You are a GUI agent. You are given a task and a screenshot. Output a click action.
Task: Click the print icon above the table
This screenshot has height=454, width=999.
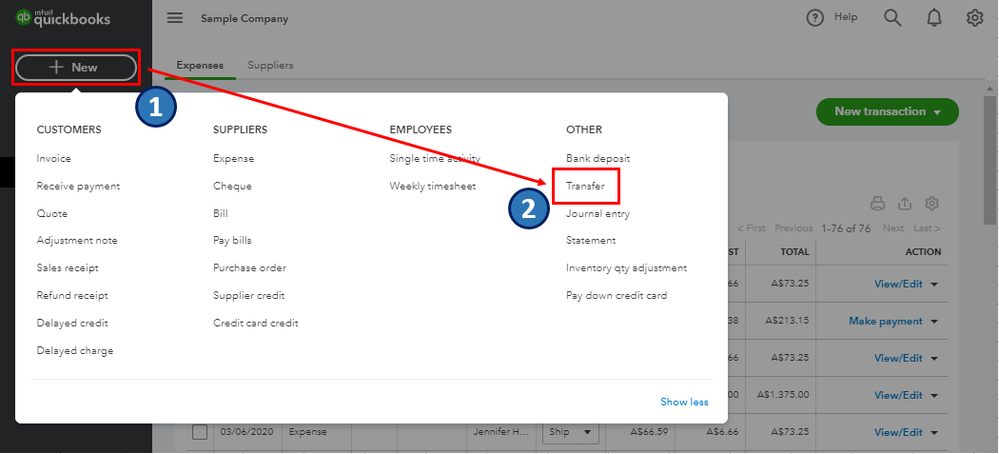click(878, 204)
